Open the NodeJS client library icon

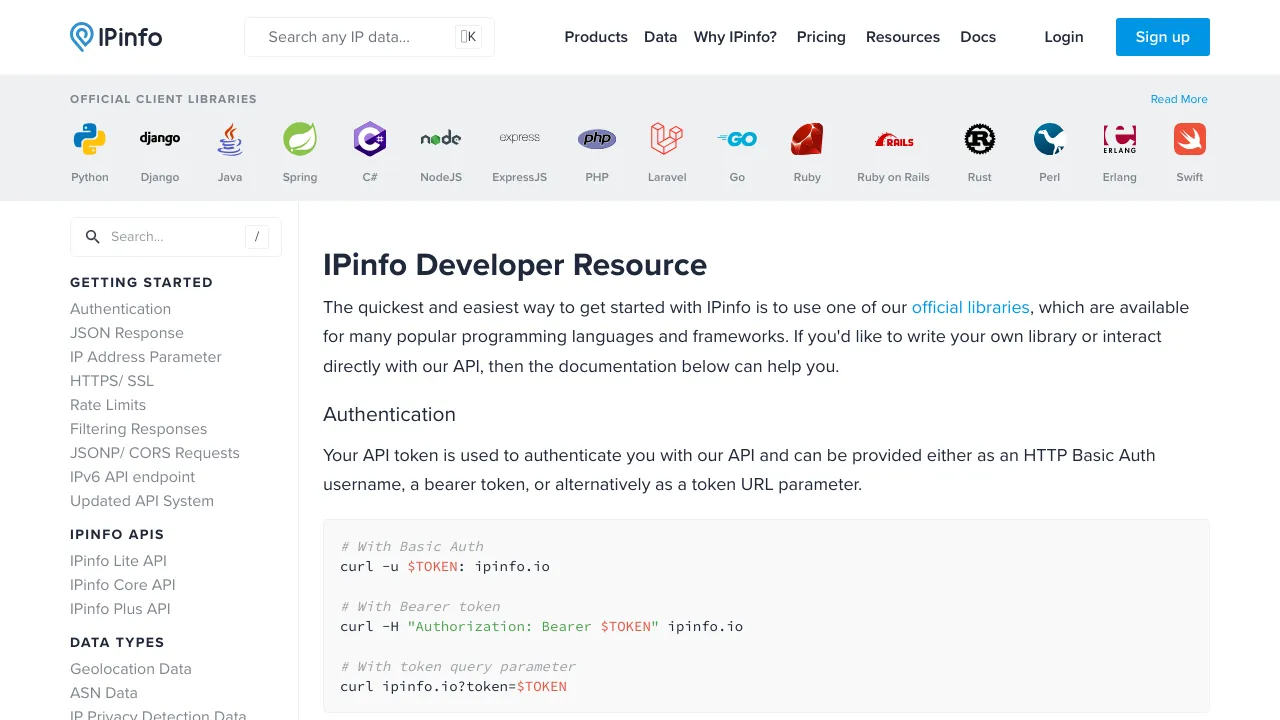point(441,139)
